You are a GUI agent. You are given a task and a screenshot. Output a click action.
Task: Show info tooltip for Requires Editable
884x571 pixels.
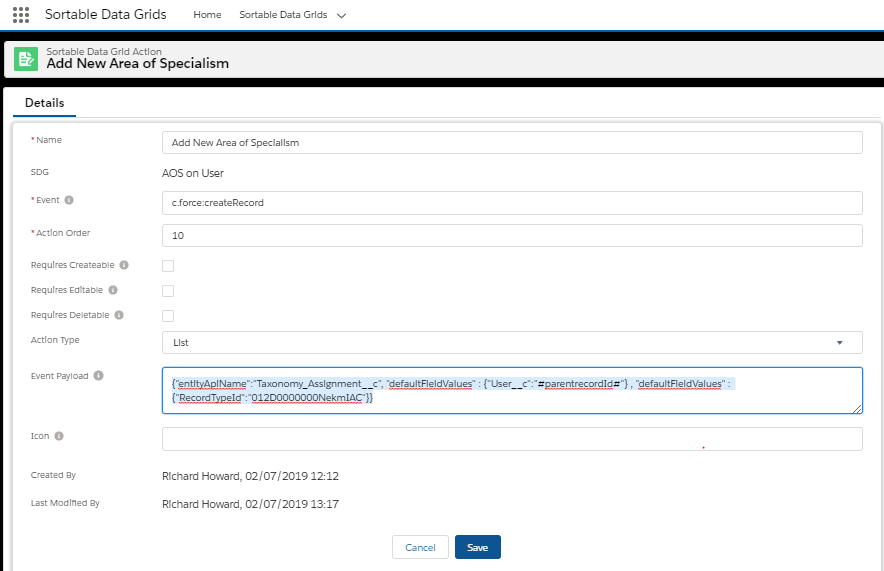point(113,290)
